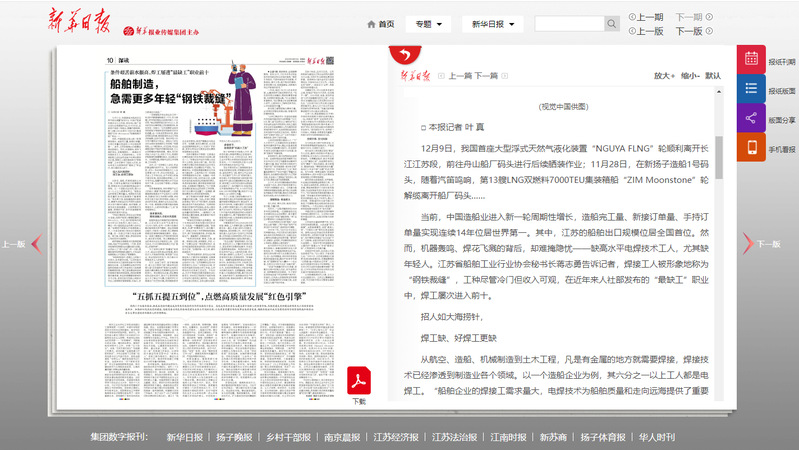Viewport: 799px width, 450px height.
Task: Go to previous page with left red arrow
Action: [x=35, y=243]
